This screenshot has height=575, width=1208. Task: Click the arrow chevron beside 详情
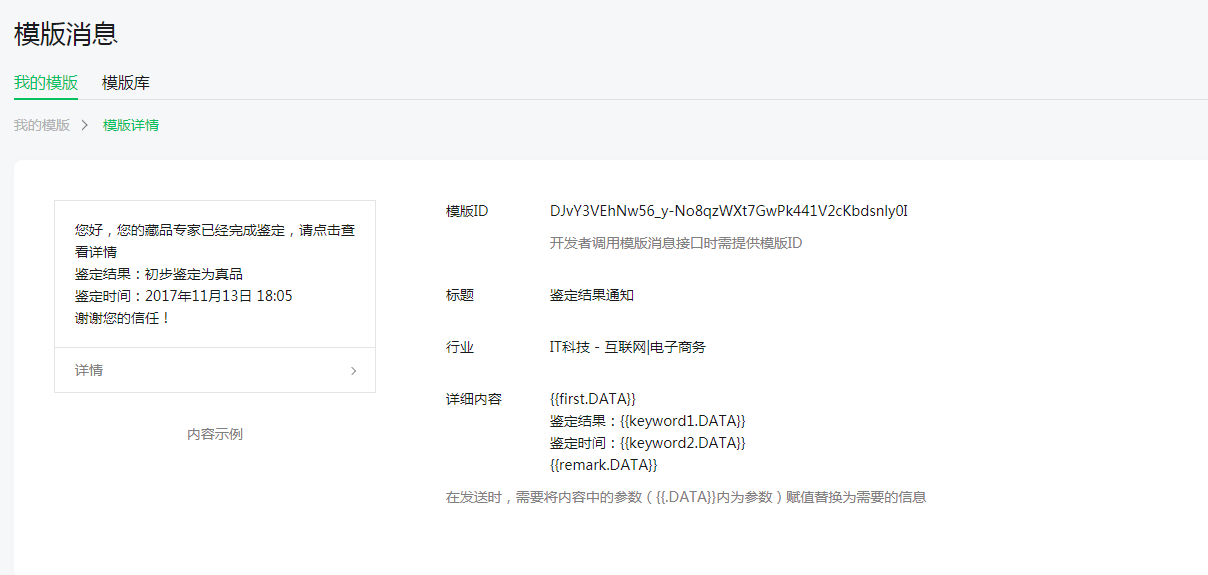[353, 371]
